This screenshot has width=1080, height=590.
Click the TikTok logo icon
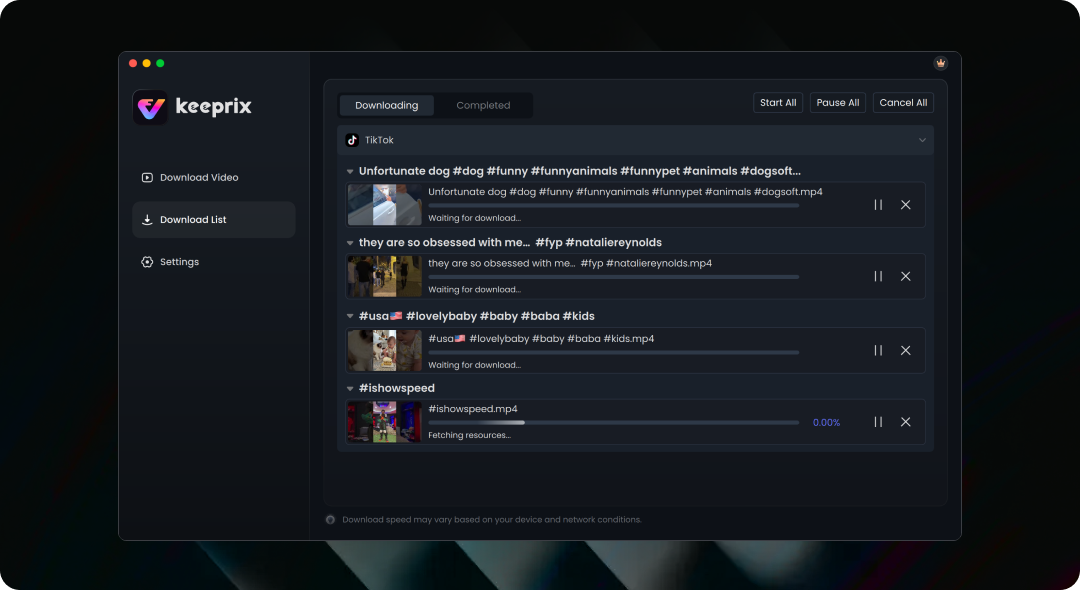point(352,140)
